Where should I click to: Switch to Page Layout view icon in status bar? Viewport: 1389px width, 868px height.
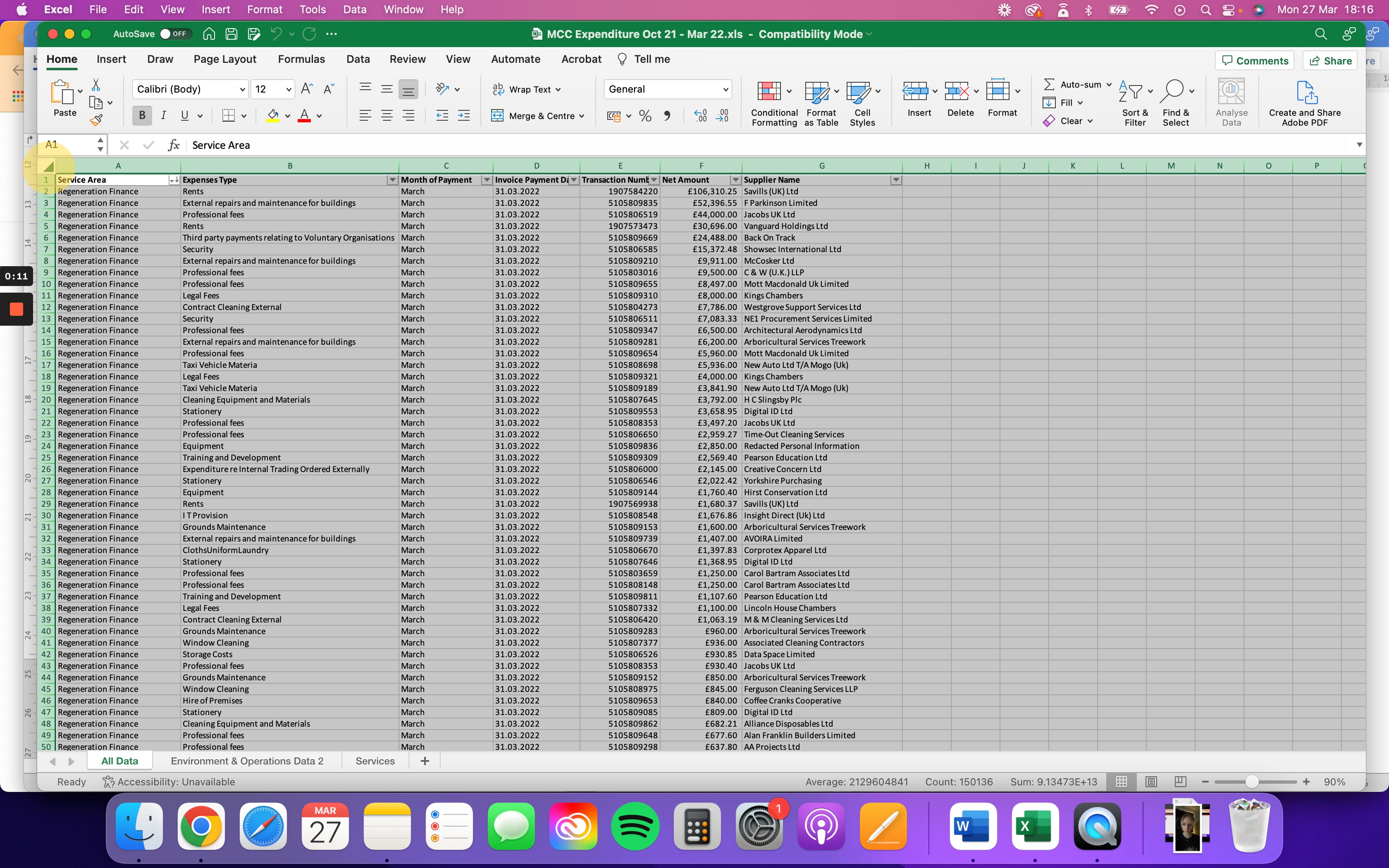(1151, 781)
